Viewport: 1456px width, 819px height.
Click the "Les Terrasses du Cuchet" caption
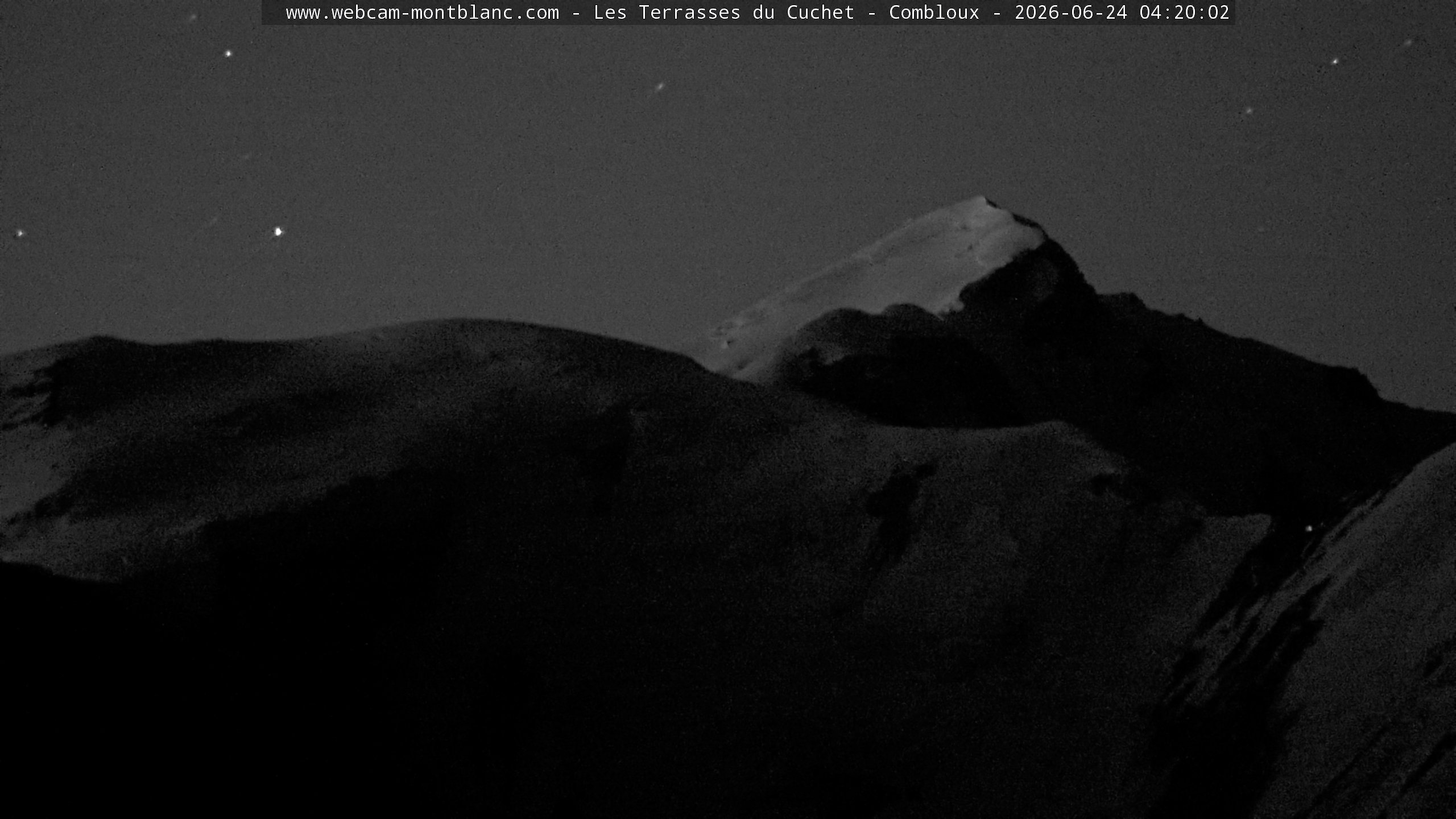724,13
